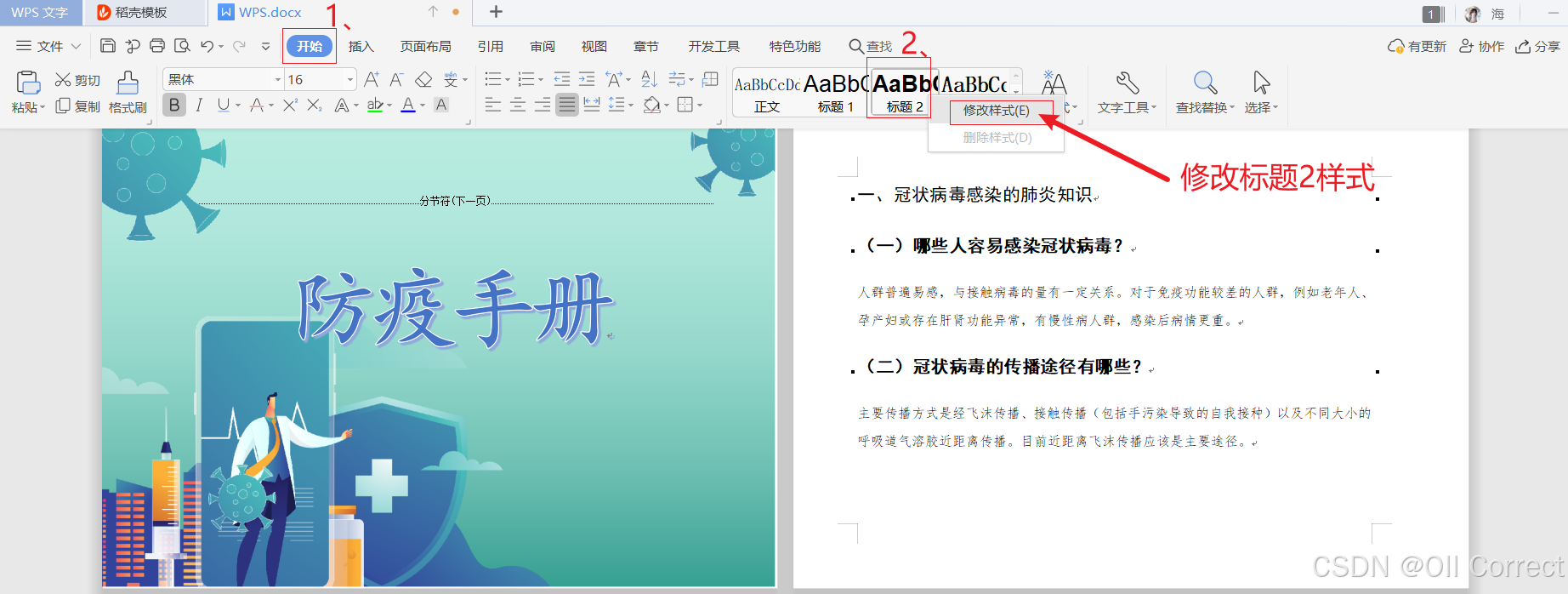Switch to the 插入 ribbon tab
Image resolution: width=1568 pixels, height=594 pixels.
coord(361,46)
